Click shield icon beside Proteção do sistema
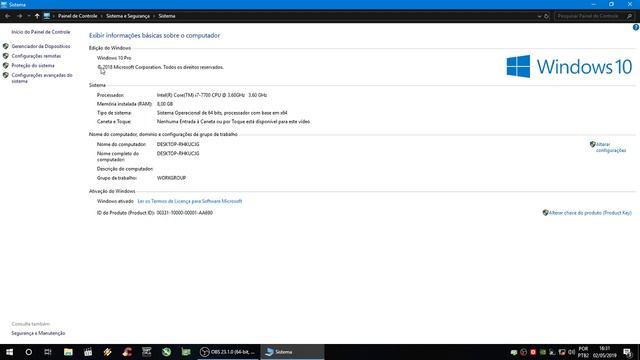 (x=6, y=65)
